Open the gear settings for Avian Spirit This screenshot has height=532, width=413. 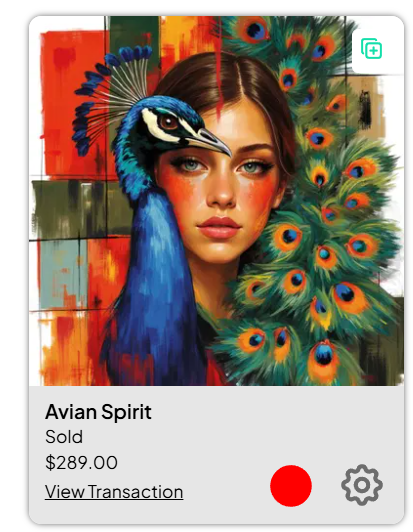click(x=362, y=485)
